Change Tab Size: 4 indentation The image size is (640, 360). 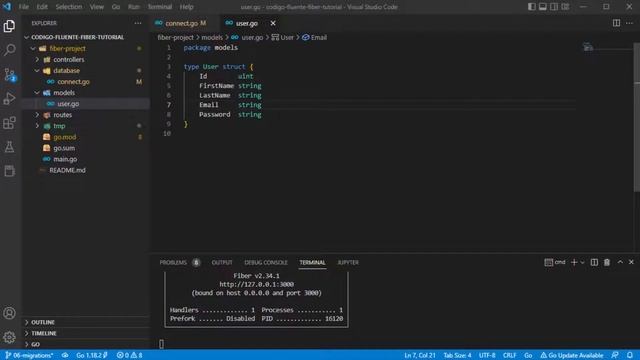[457, 355]
